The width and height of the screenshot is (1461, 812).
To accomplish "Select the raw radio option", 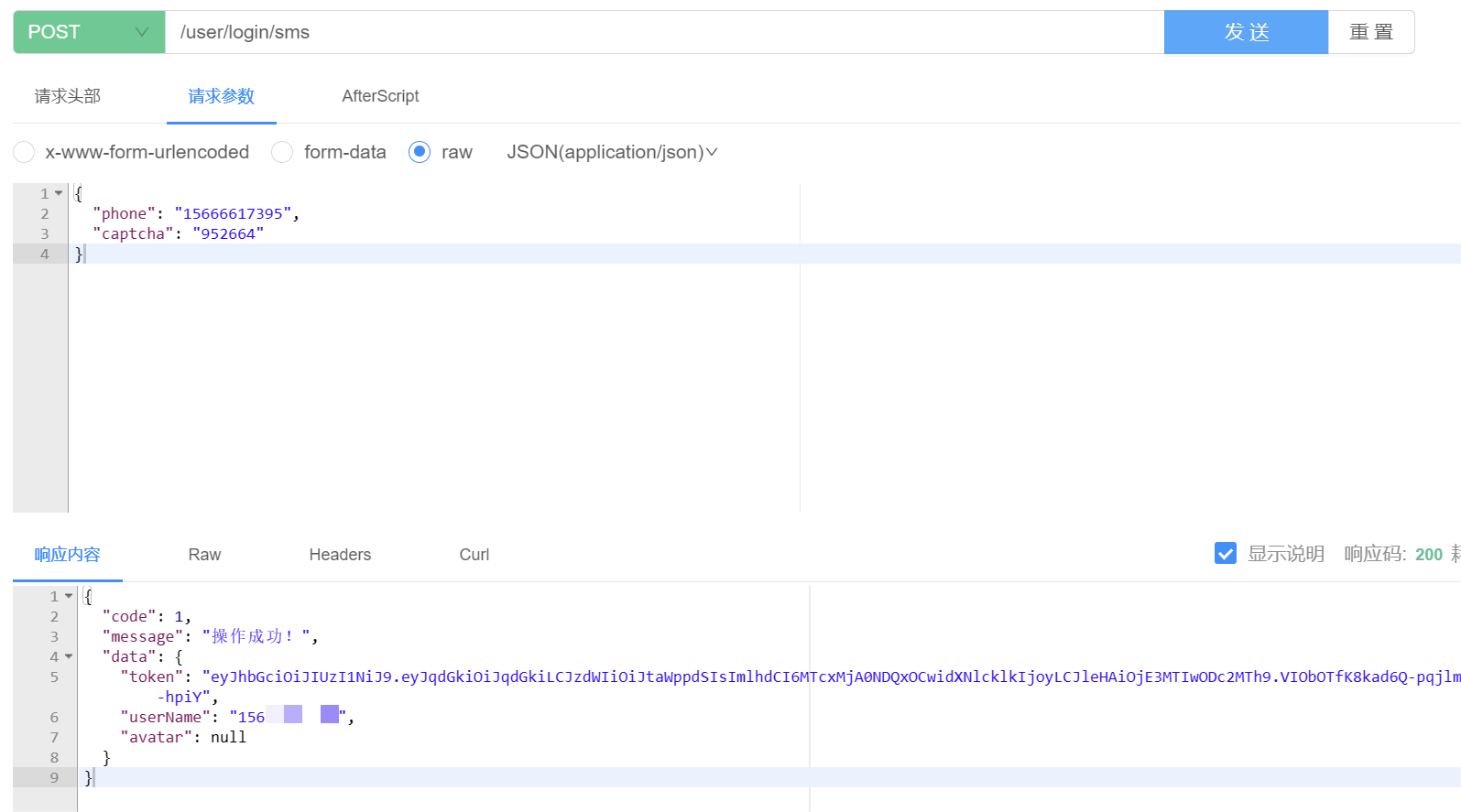I will tap(420, 152).
